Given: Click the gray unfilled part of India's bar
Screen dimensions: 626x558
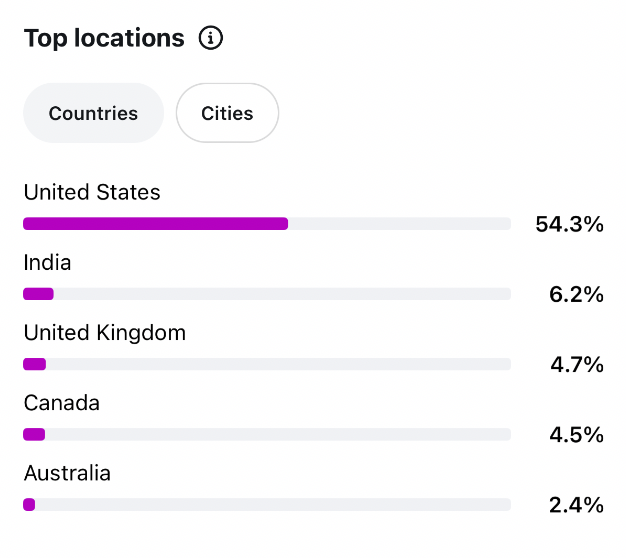Looking at the screenshot, I should click(282, 294).
